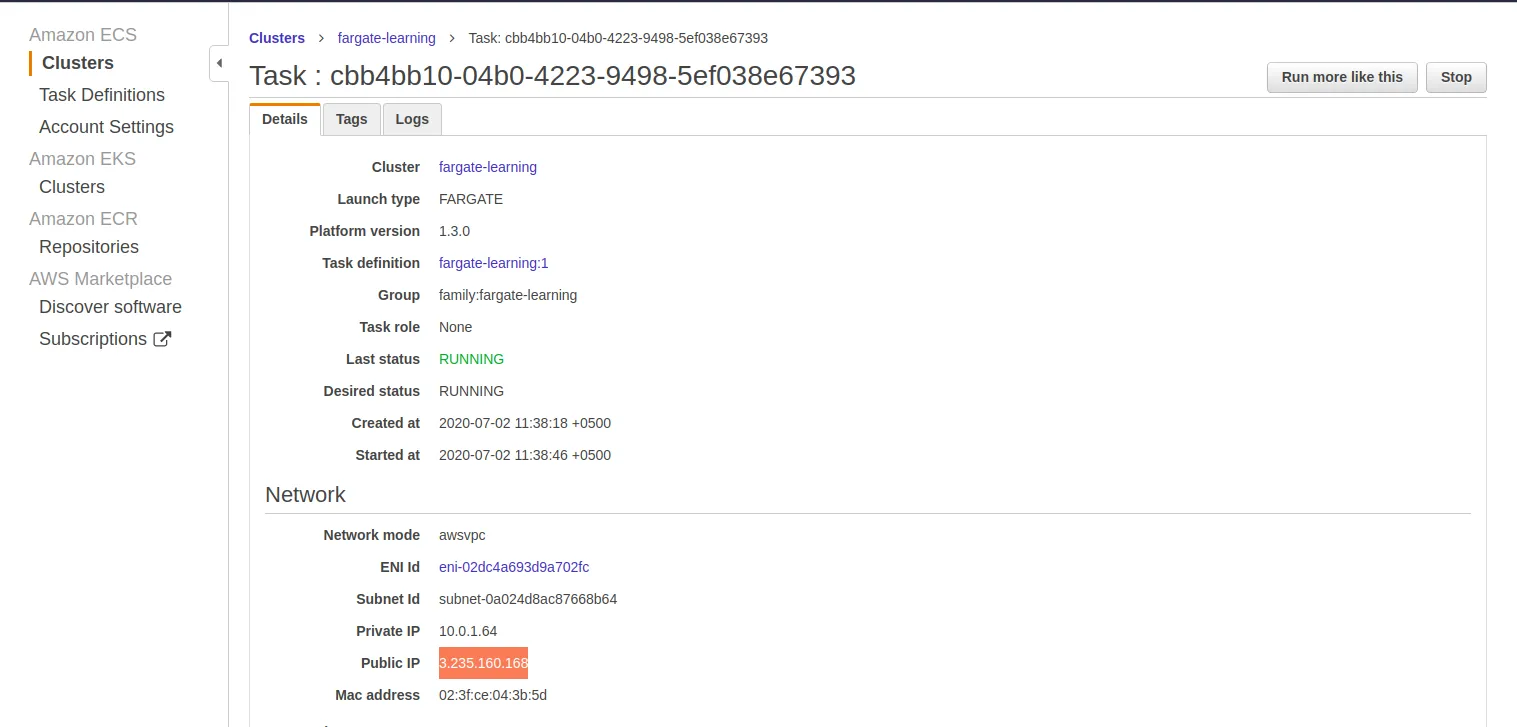Viewport: 1517px width, 727px height.
Task: Click the green RUNNING last status
Action: tap(471, 359)
